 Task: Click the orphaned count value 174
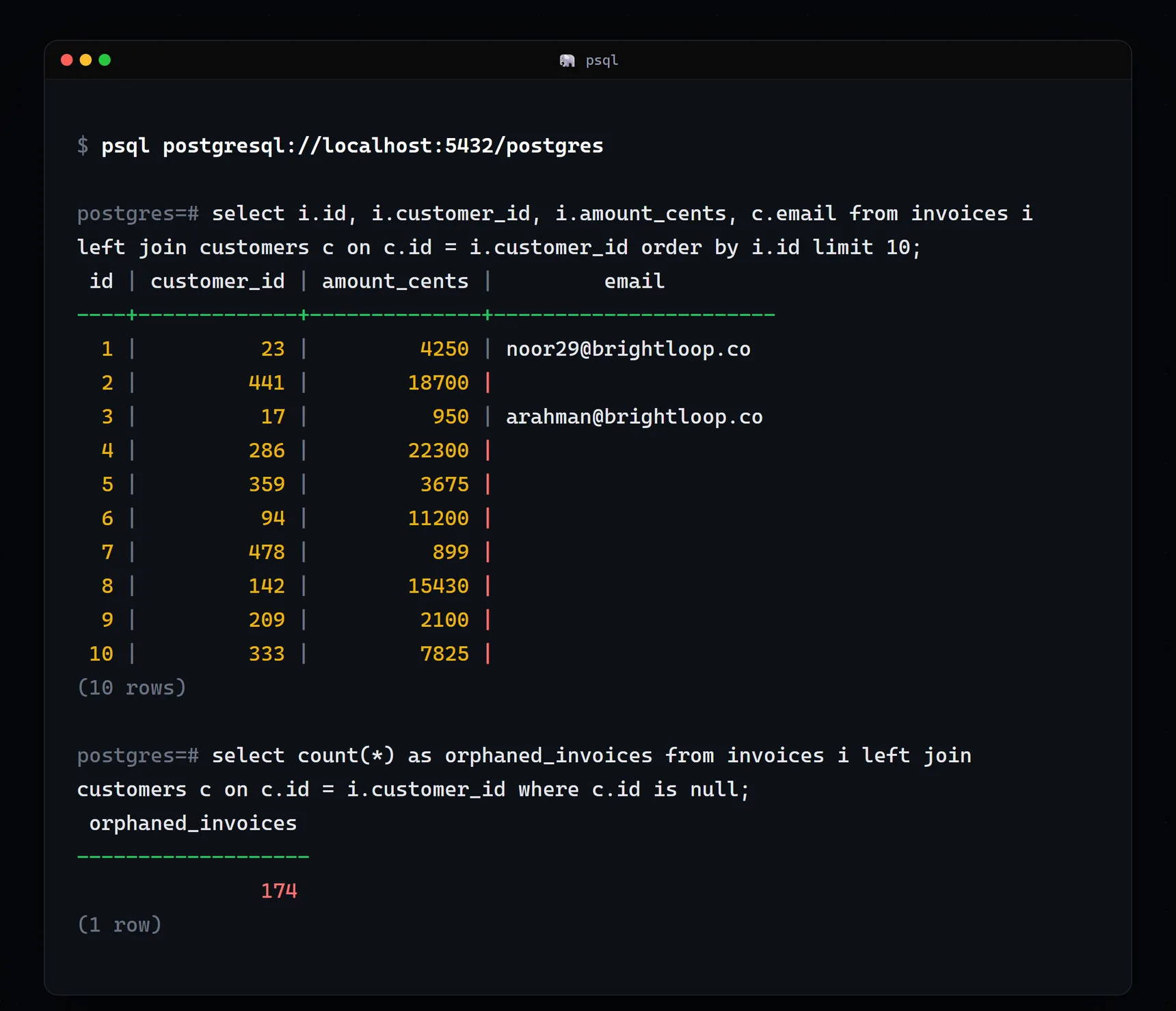[x=279, y=891]
